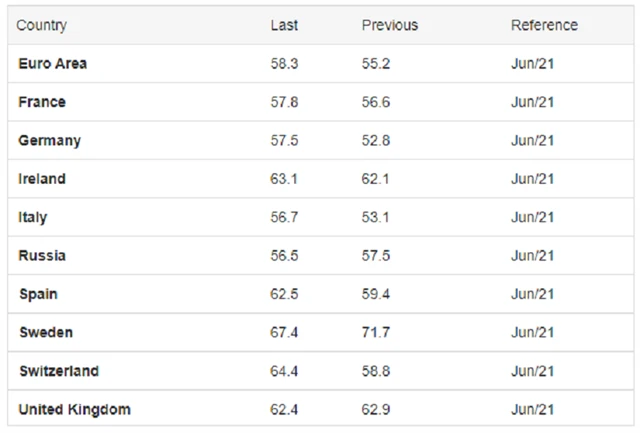Select Spain in the table
This screenshot has width=640, height=433.
38,294
